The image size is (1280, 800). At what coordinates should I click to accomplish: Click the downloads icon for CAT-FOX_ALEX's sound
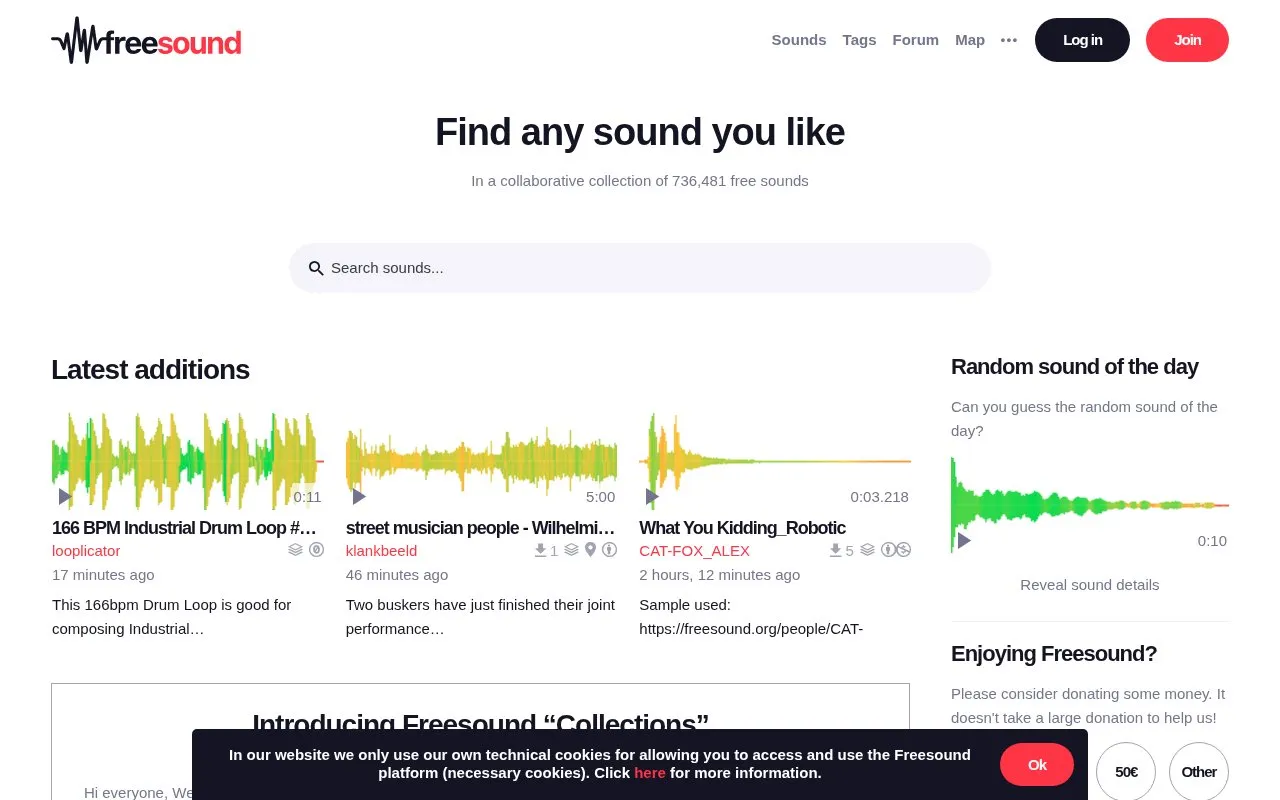(835, 550)
